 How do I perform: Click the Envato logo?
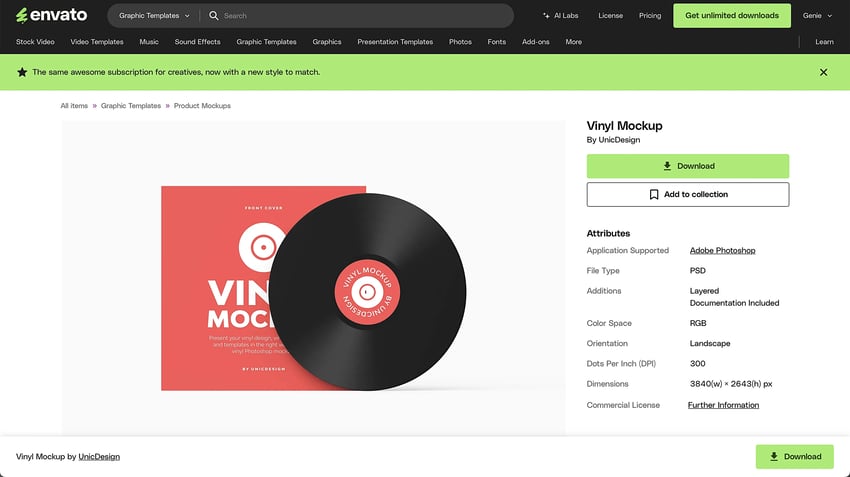tap(51, 15)
